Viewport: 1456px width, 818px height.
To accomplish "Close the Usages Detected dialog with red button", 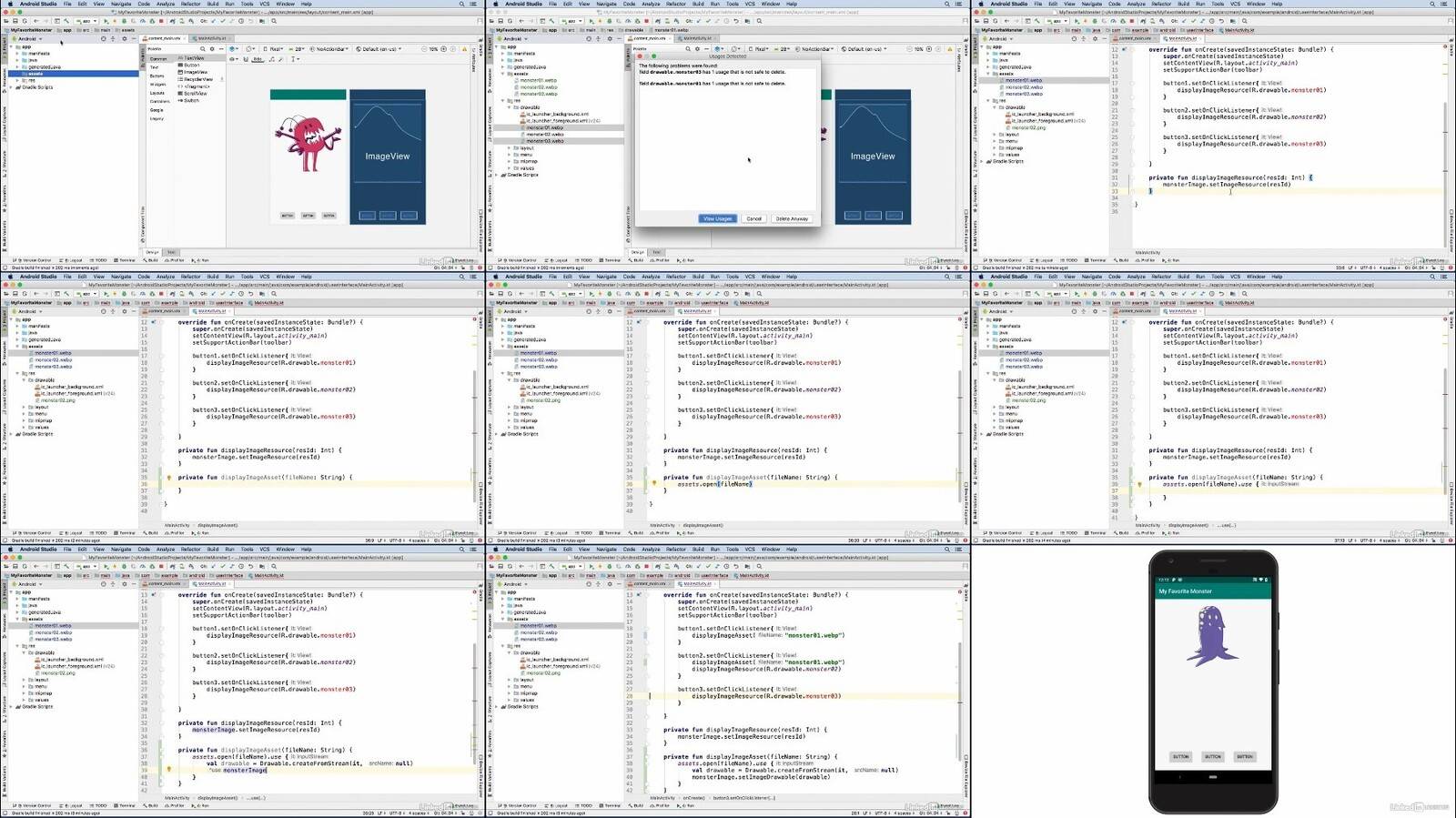I will pos(639,56).
